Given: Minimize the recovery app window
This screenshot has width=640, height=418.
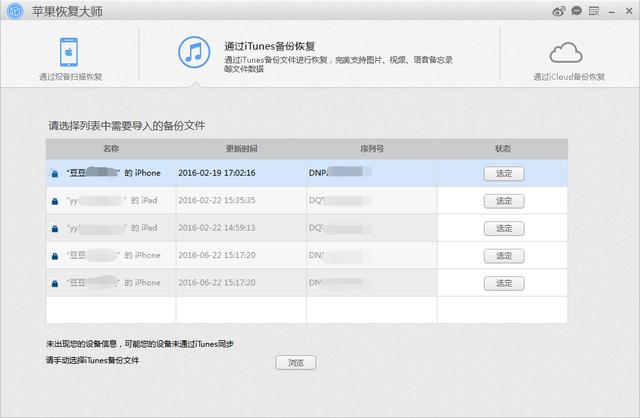Looking at the screenshot, I should click(x=611, y=13).
